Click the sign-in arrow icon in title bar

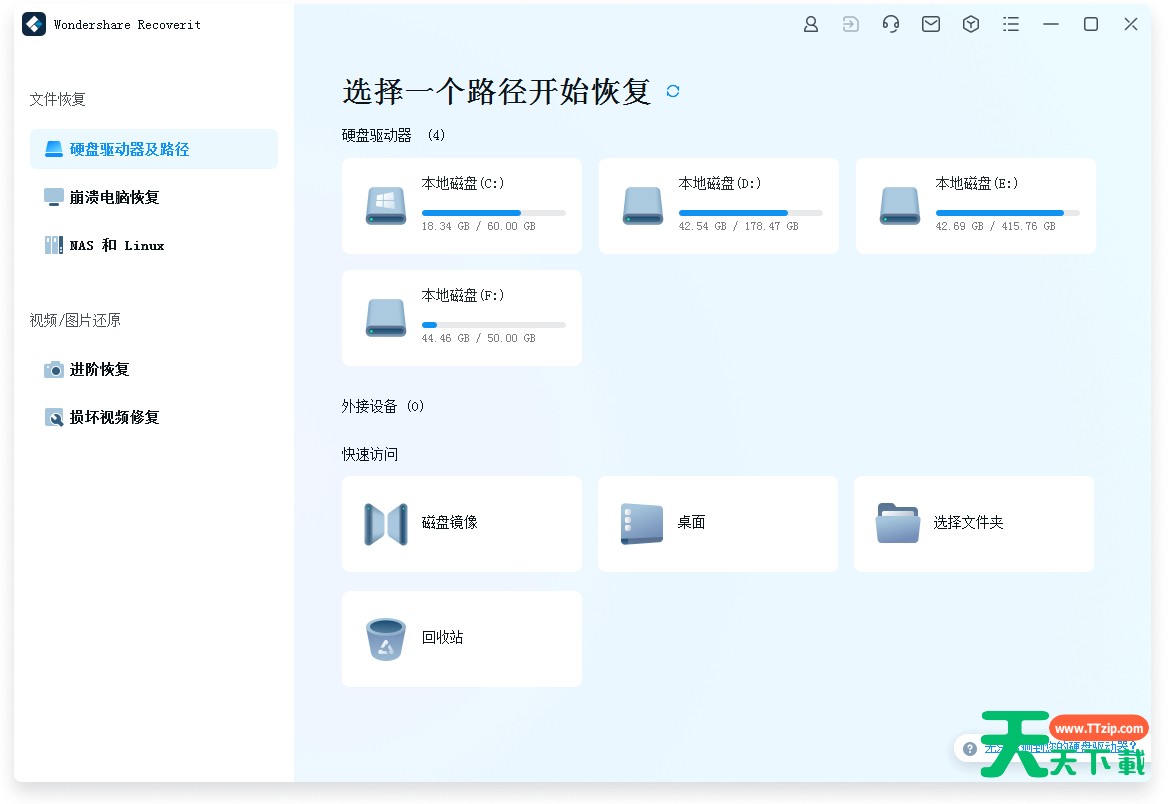pos(851,25)
